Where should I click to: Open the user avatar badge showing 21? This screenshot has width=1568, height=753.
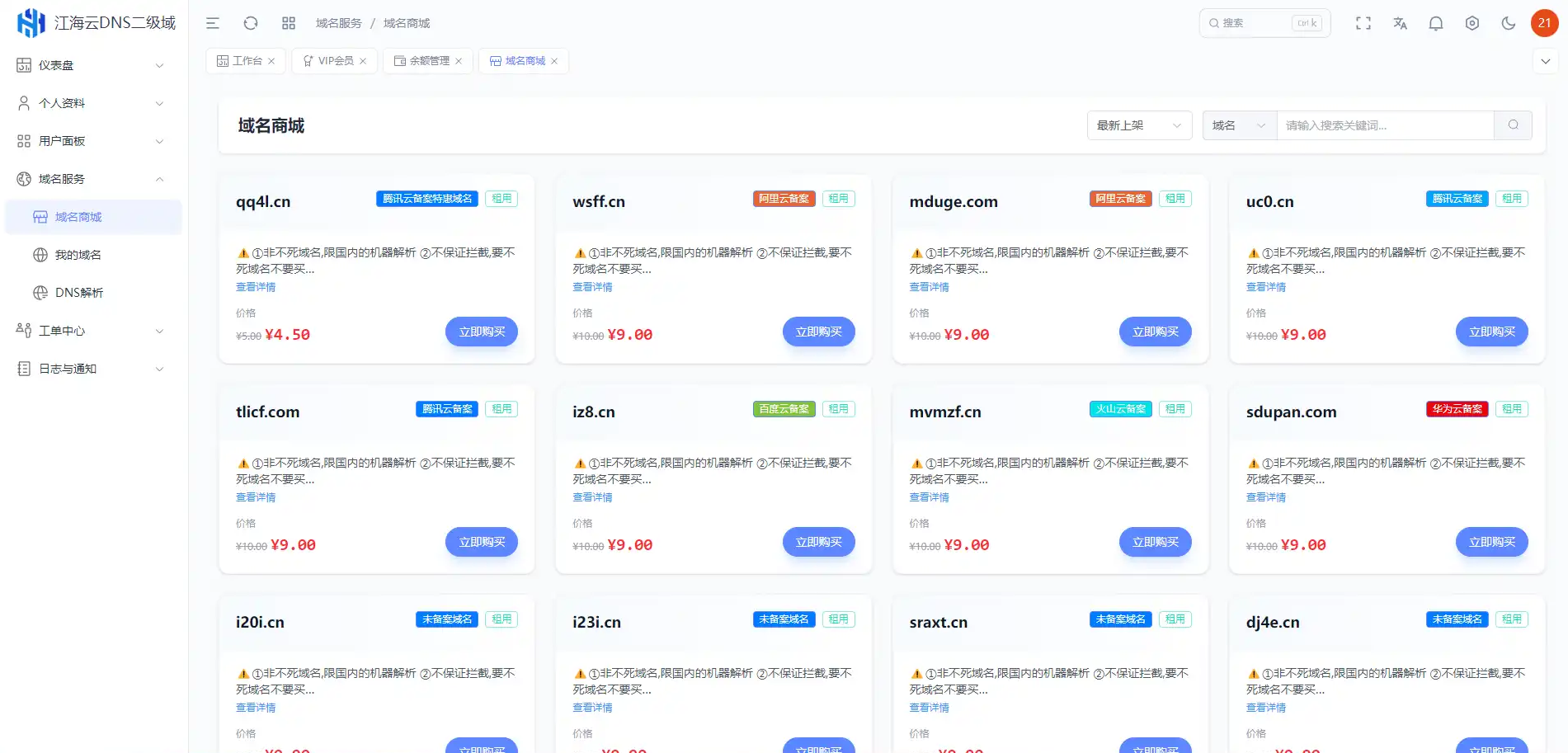coord(1544,22)
